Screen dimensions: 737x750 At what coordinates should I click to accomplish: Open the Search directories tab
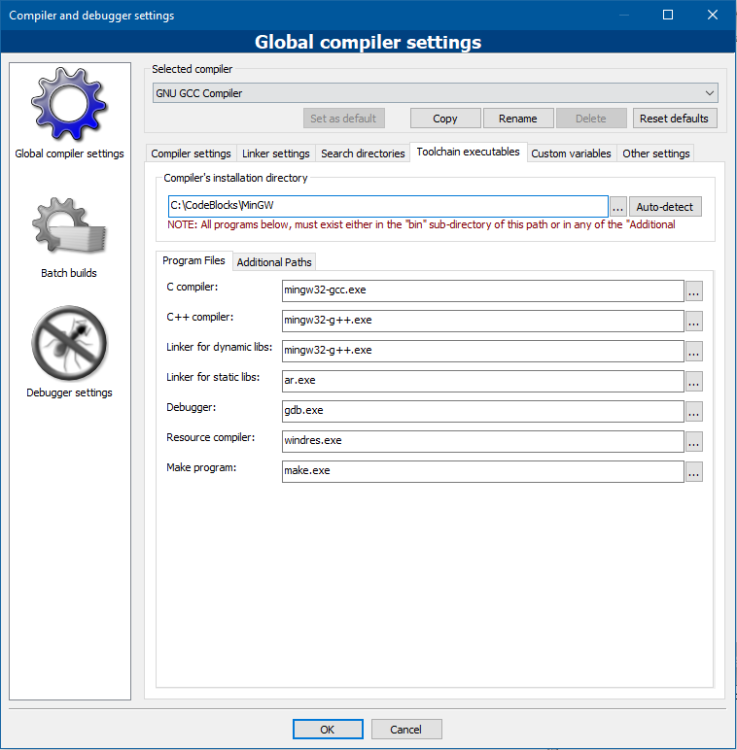click(x=363, y=154)
